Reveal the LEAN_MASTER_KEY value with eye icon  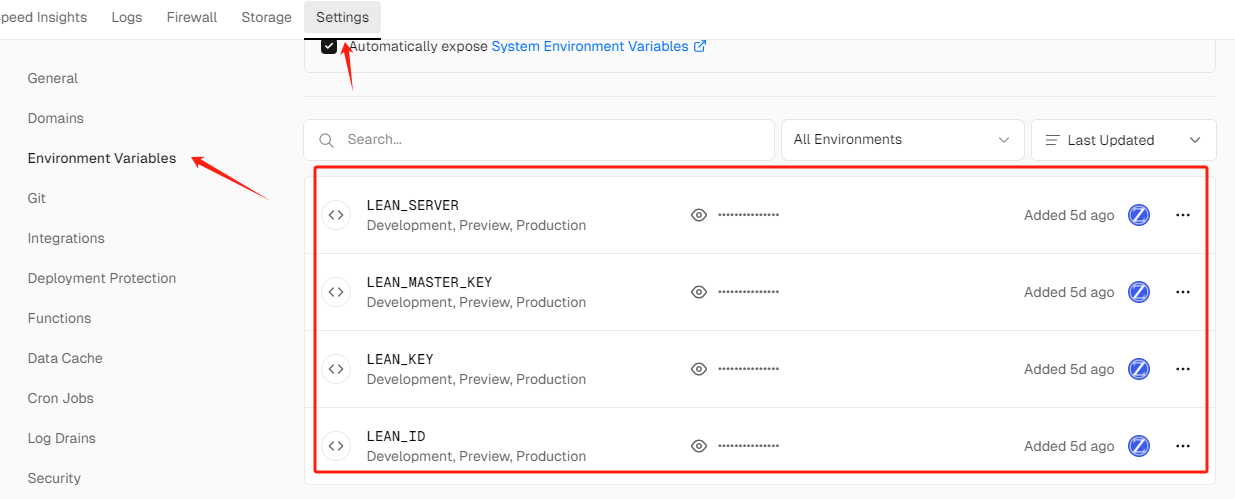pos(699,292)
